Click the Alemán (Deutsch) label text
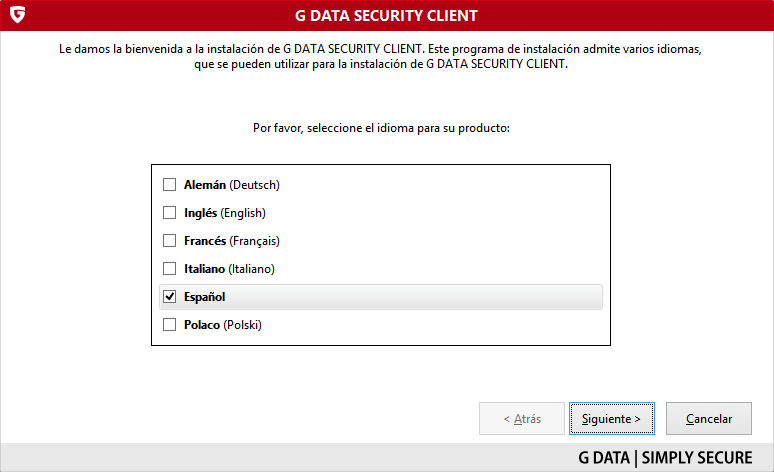The width and height of the screenshot is (774, 472). click(231, 185)
